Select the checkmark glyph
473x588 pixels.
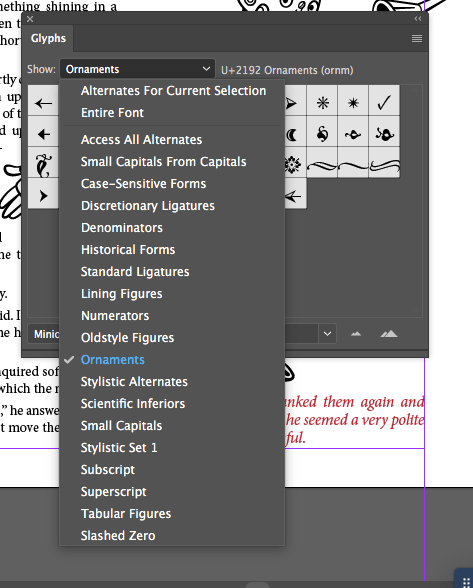click(x=384, y=103)
